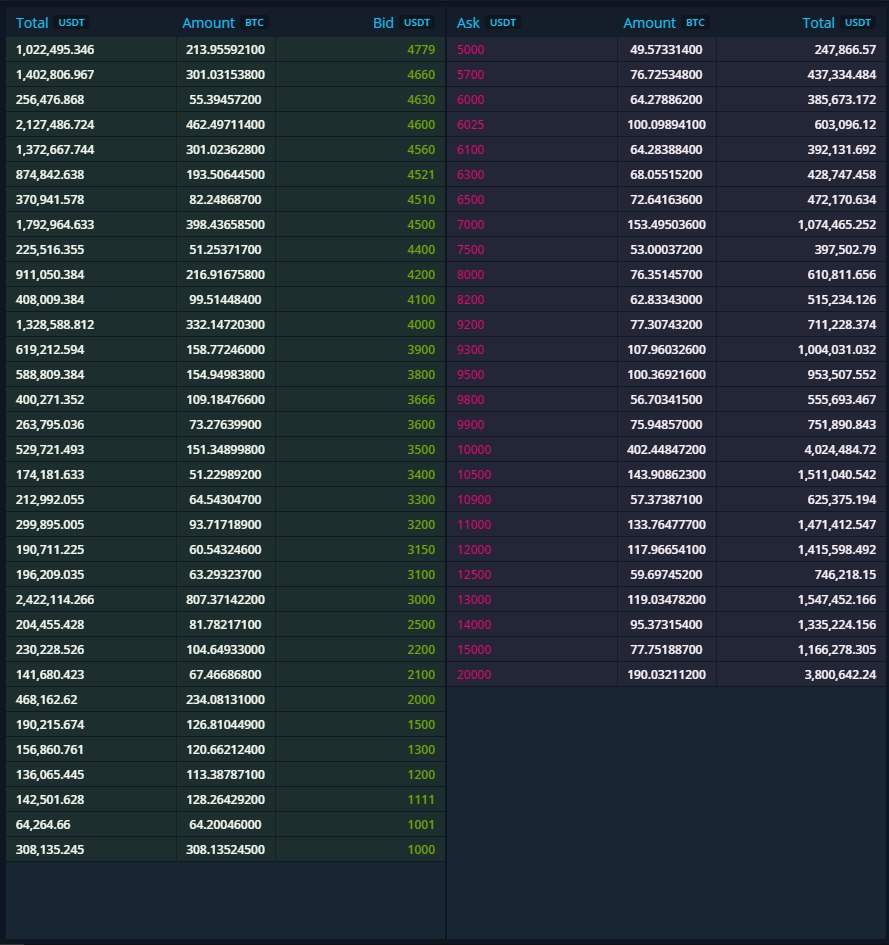Select ask price 20000

474,674
